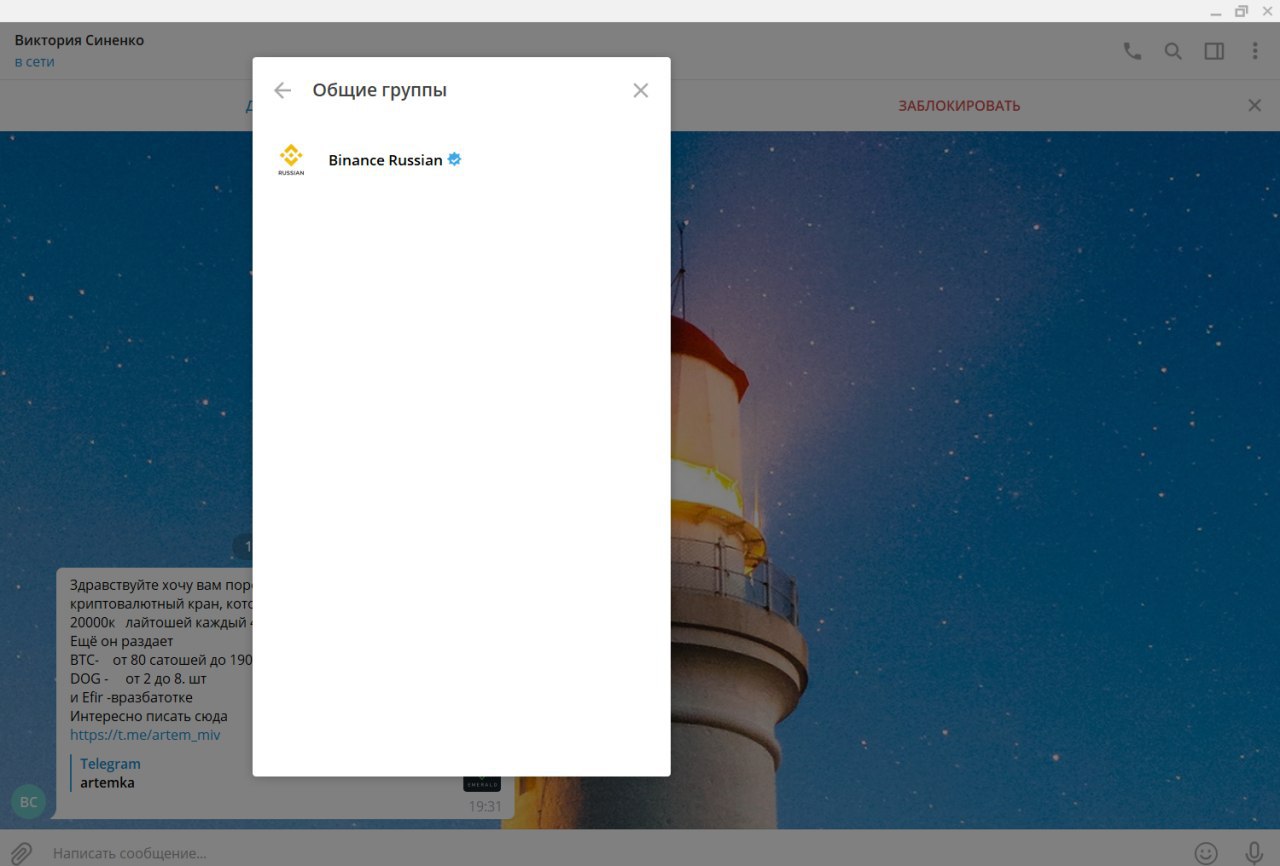Close the Telegram window
1280x866 pixels.
coord(1267,11)
